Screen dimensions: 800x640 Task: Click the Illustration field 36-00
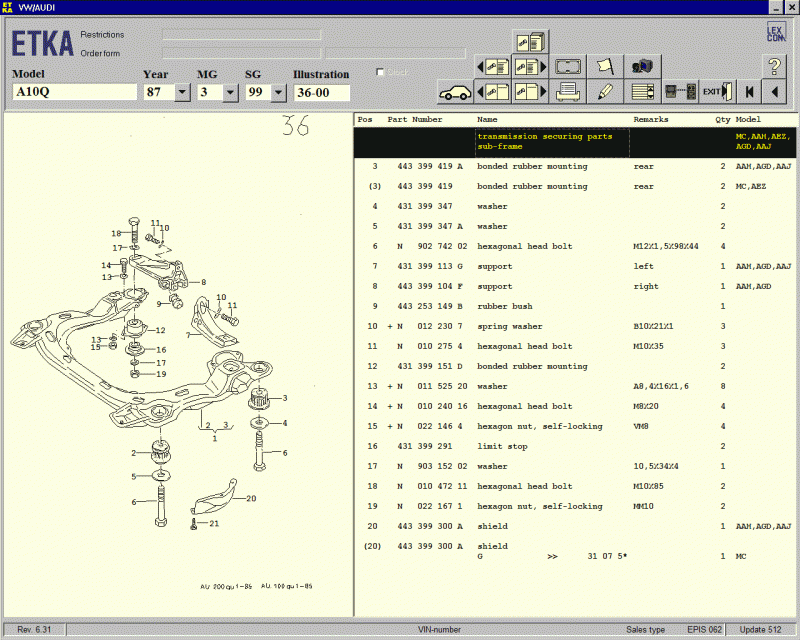pyautogui.click(x=320, y=92)
